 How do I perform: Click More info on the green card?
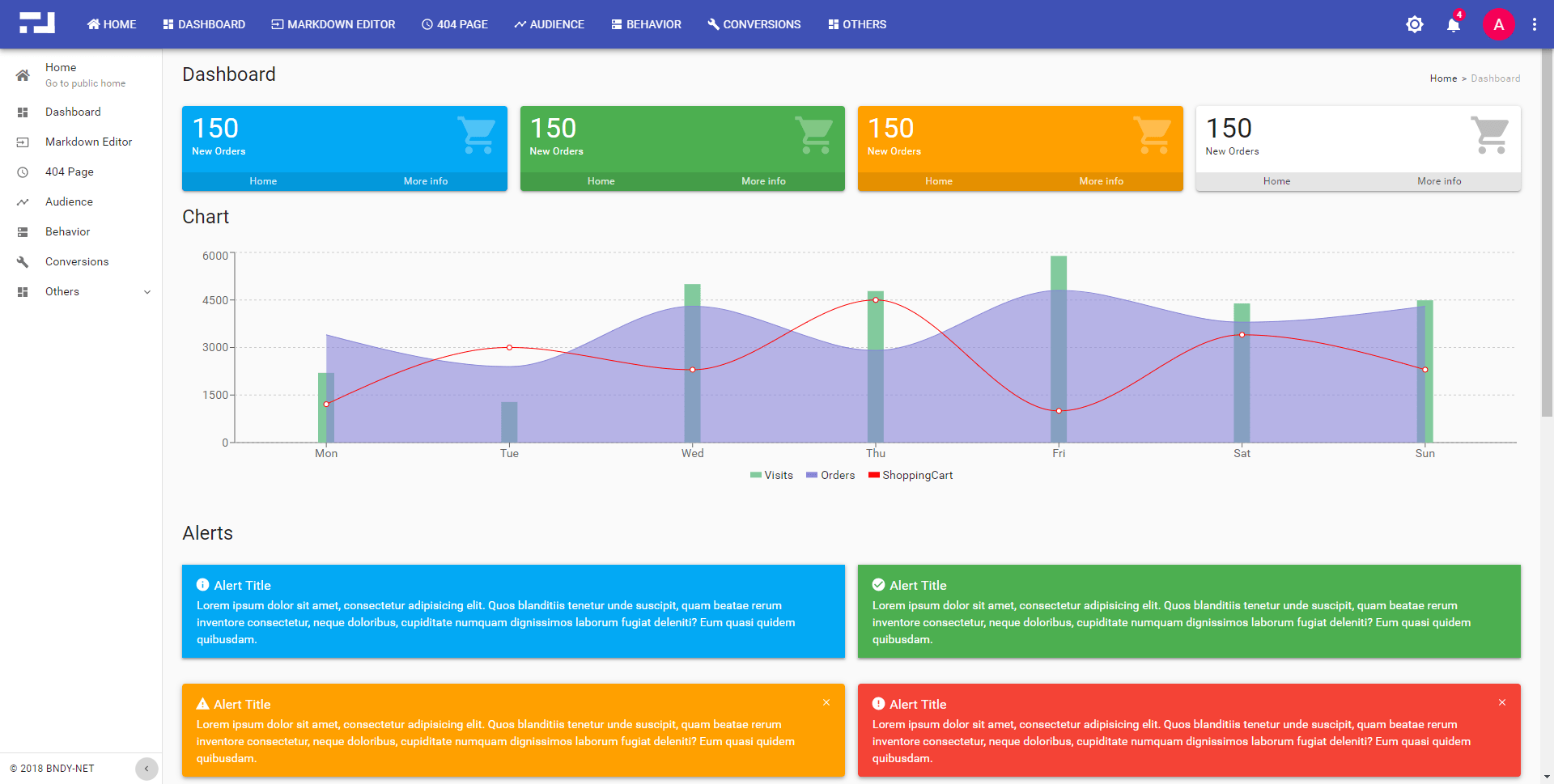tap(762, 180)
